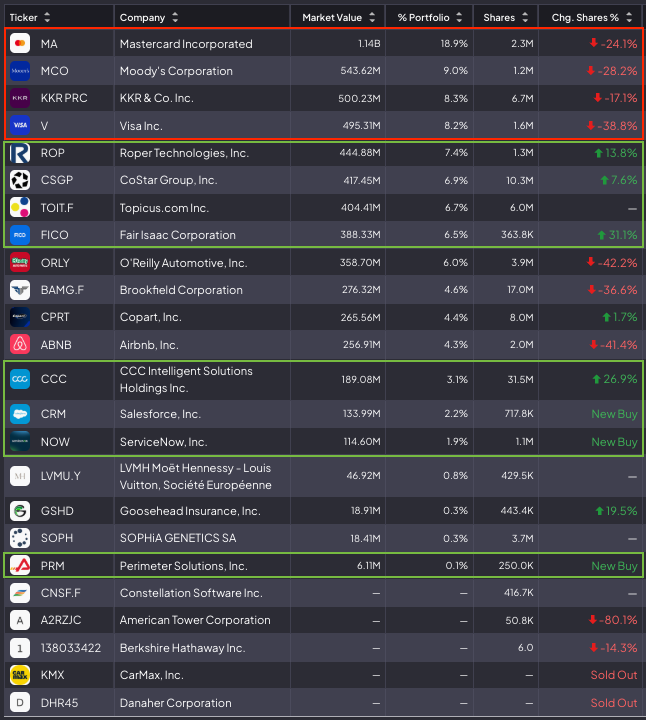Click the CCC logo icon
Screen dimensions: 646x720
20,379
